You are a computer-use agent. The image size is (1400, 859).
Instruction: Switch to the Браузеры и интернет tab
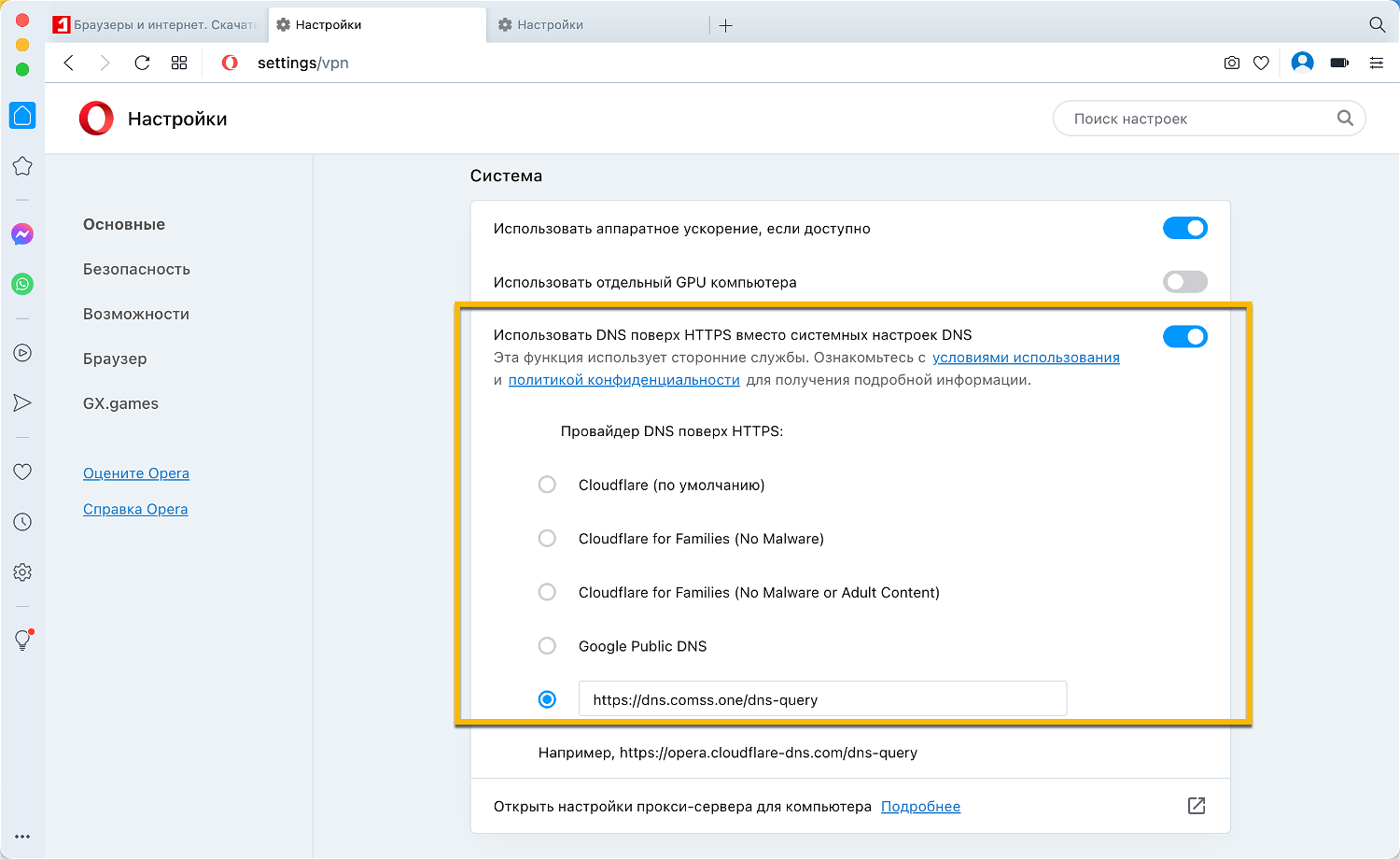[x=156, y=25]
